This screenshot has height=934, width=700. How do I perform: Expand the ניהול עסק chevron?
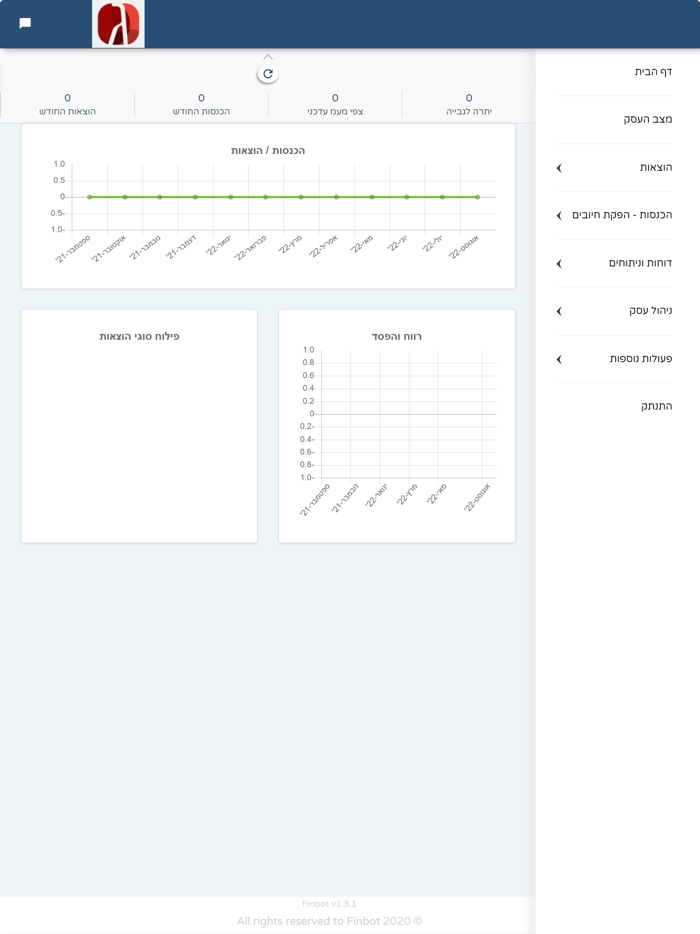[x=559, y=311]
